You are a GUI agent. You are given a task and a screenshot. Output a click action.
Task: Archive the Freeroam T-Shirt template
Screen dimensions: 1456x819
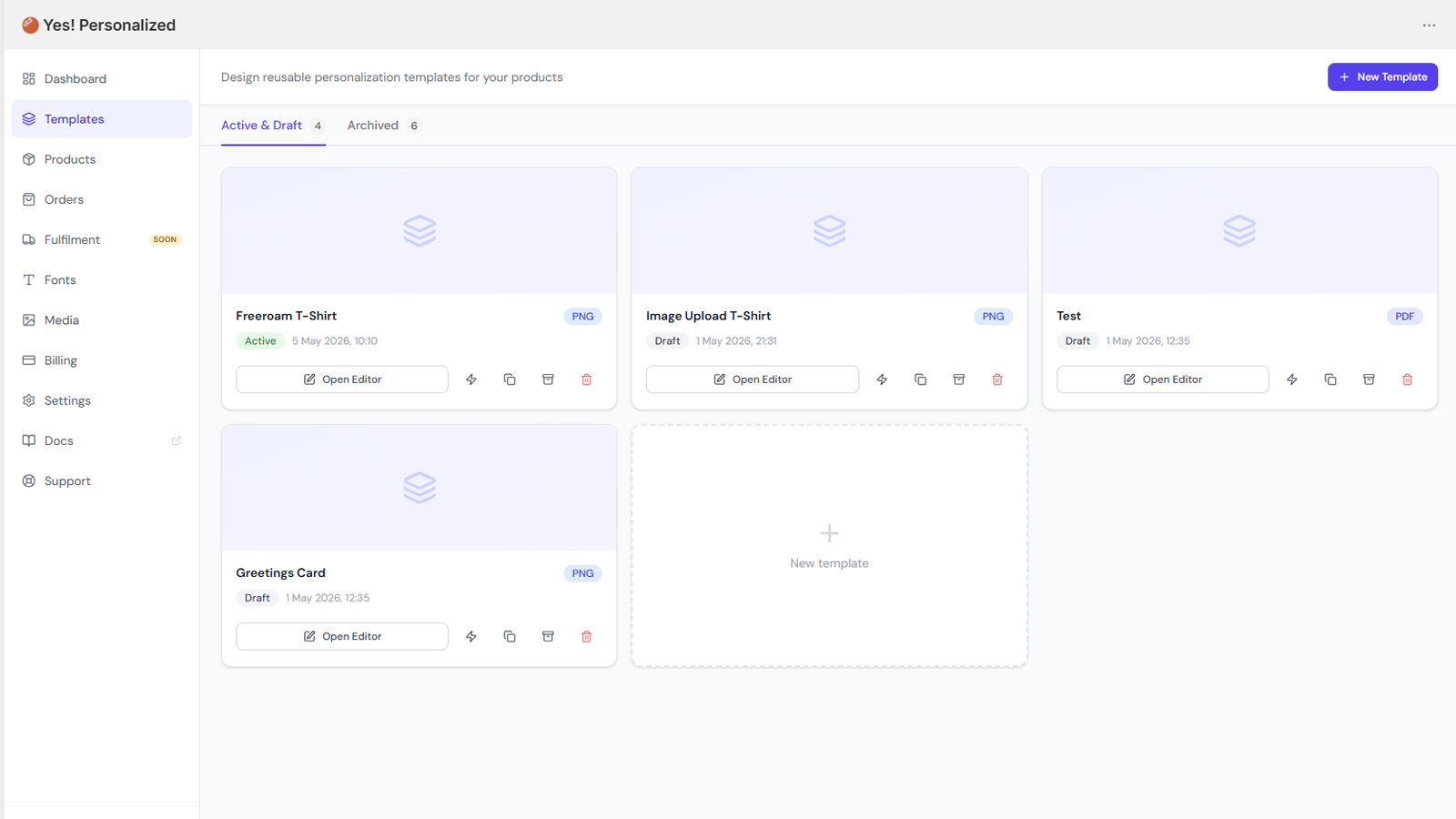pos(548,379)
